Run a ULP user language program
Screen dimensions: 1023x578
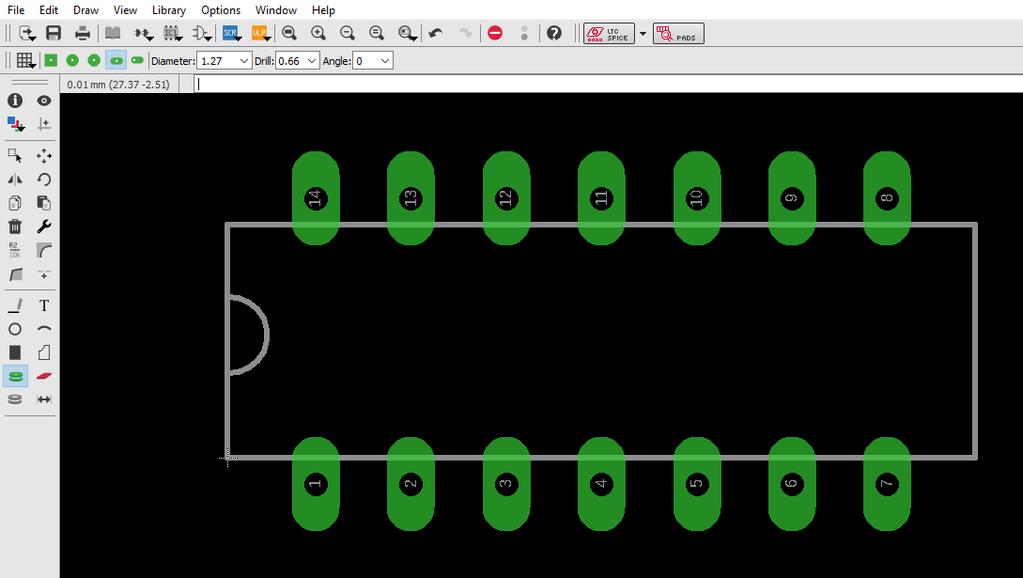tap(260, 33)
